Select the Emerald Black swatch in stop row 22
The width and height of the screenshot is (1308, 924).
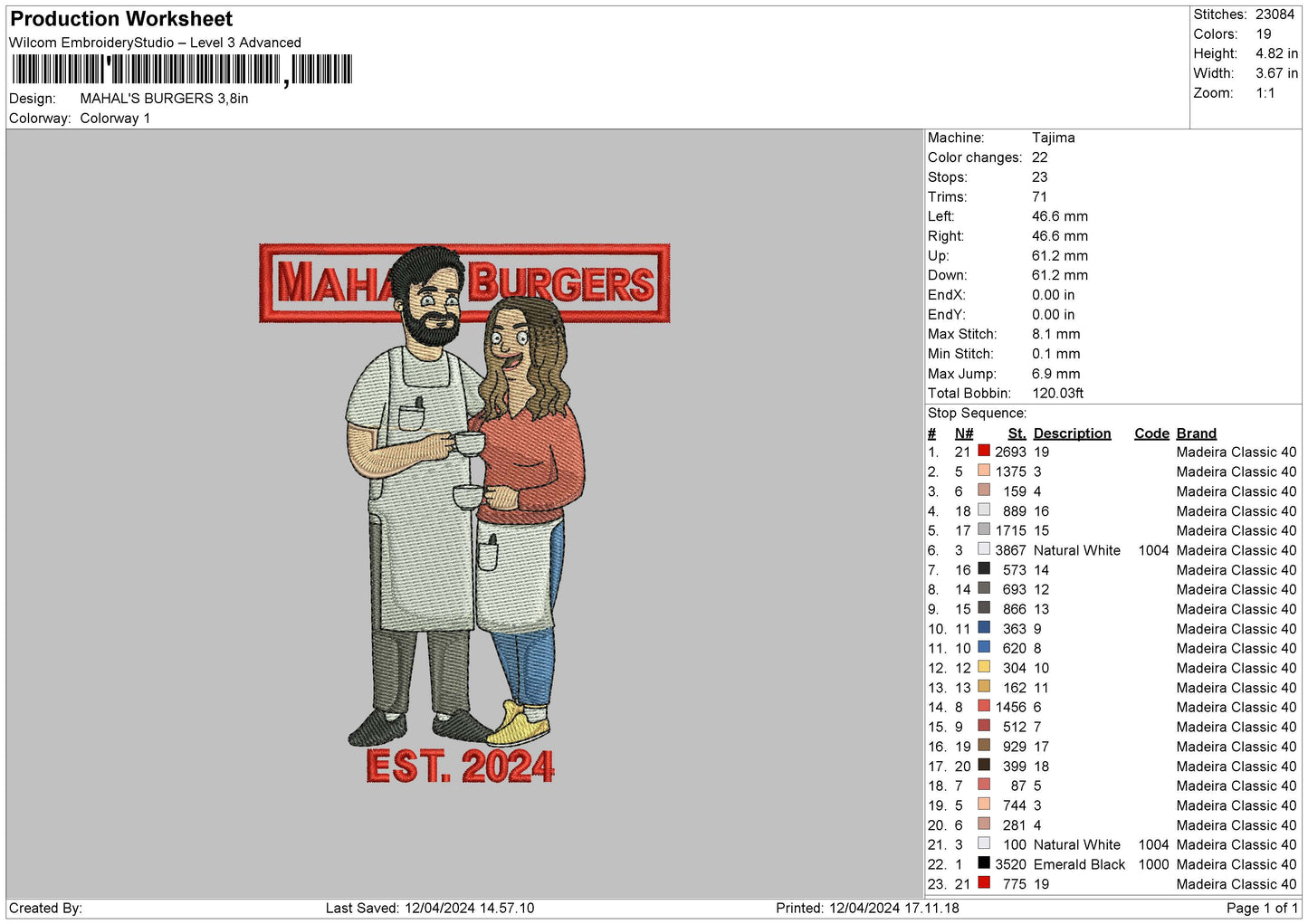click(x=984, y=863)
